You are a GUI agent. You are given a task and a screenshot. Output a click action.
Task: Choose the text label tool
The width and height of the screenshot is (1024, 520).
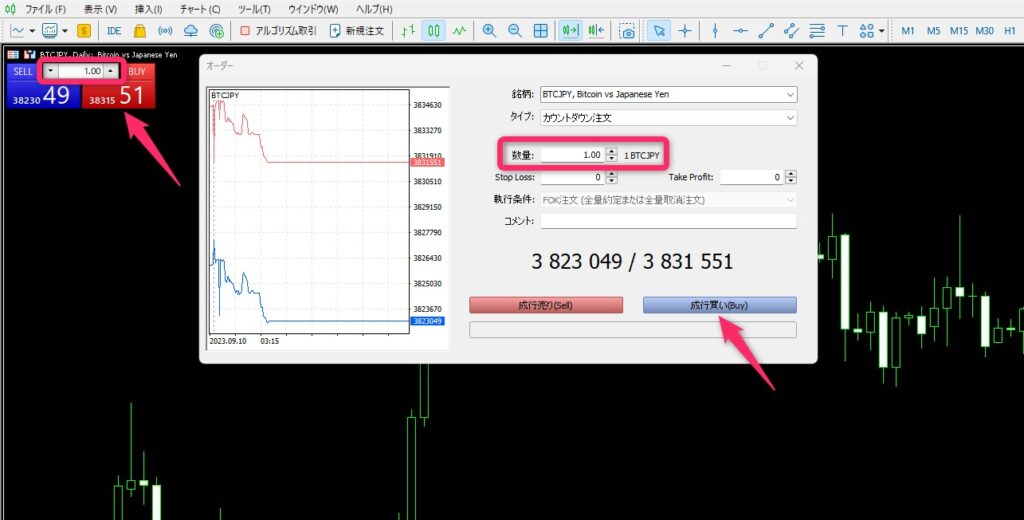point(843,31)
